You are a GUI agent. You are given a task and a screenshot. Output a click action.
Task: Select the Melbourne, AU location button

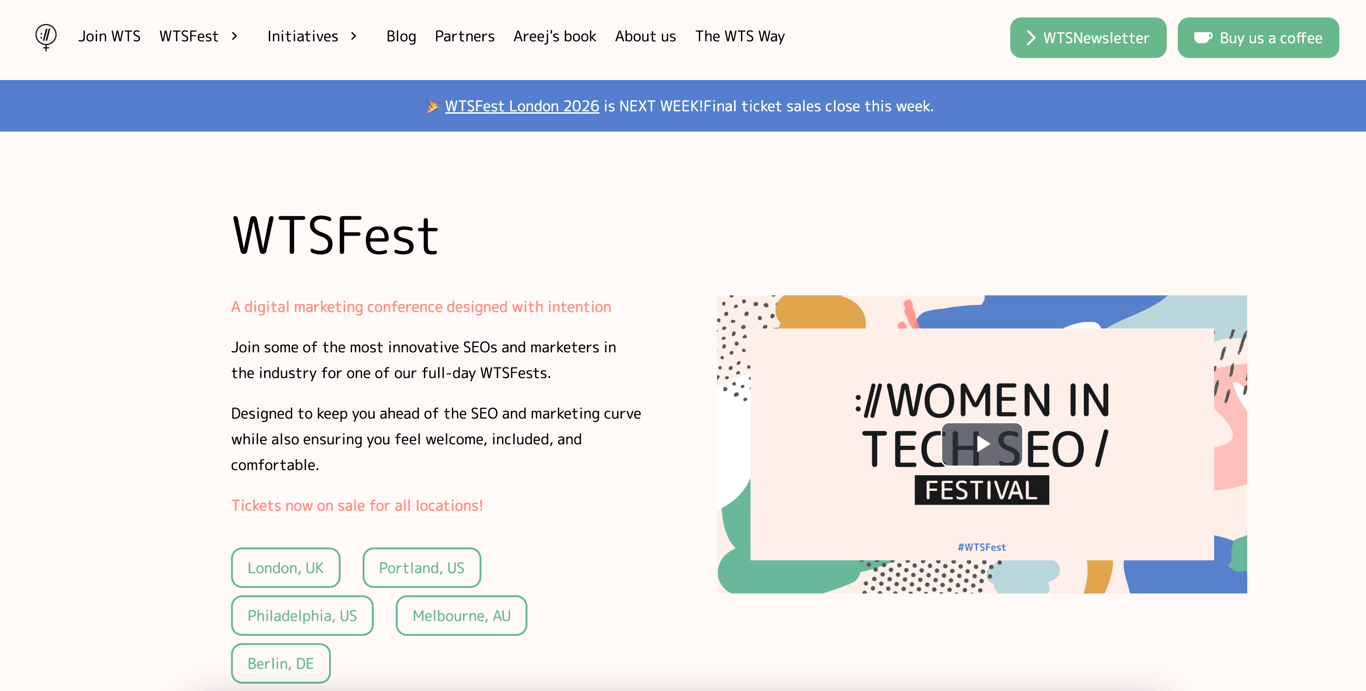pos(461,616)
